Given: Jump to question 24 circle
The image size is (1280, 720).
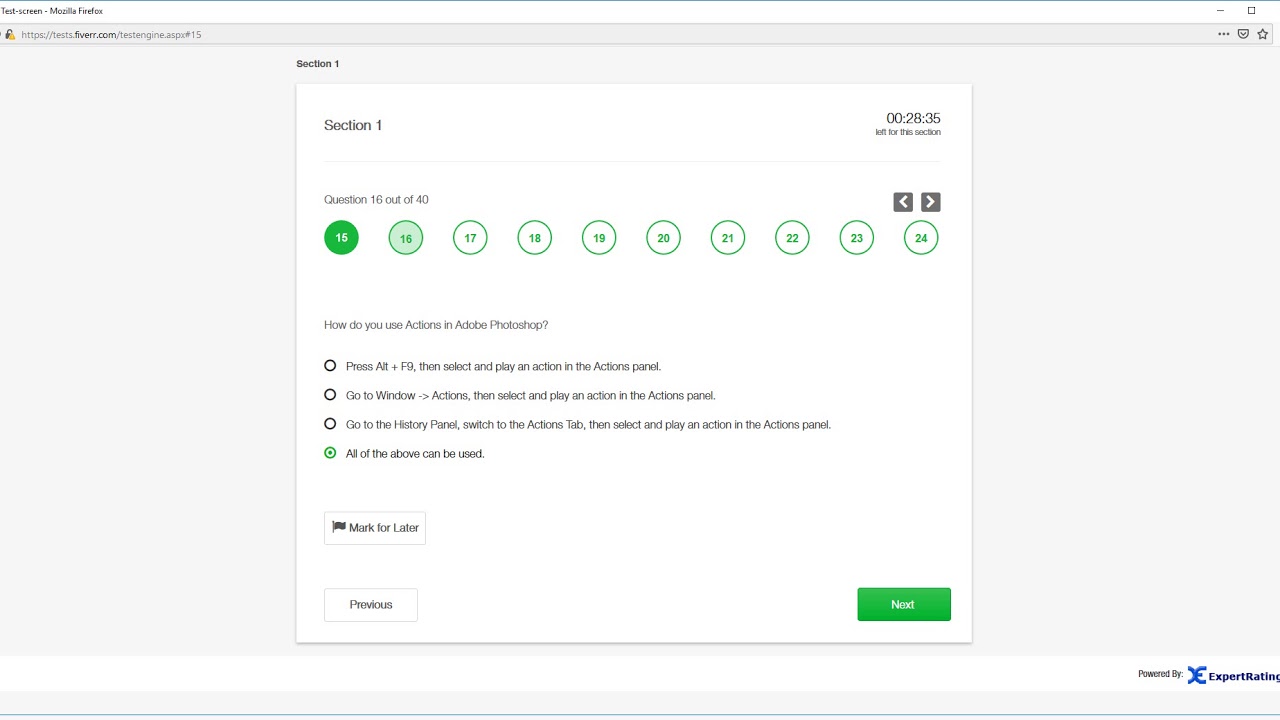Looking at the screenshot, I should coord(921,238).
